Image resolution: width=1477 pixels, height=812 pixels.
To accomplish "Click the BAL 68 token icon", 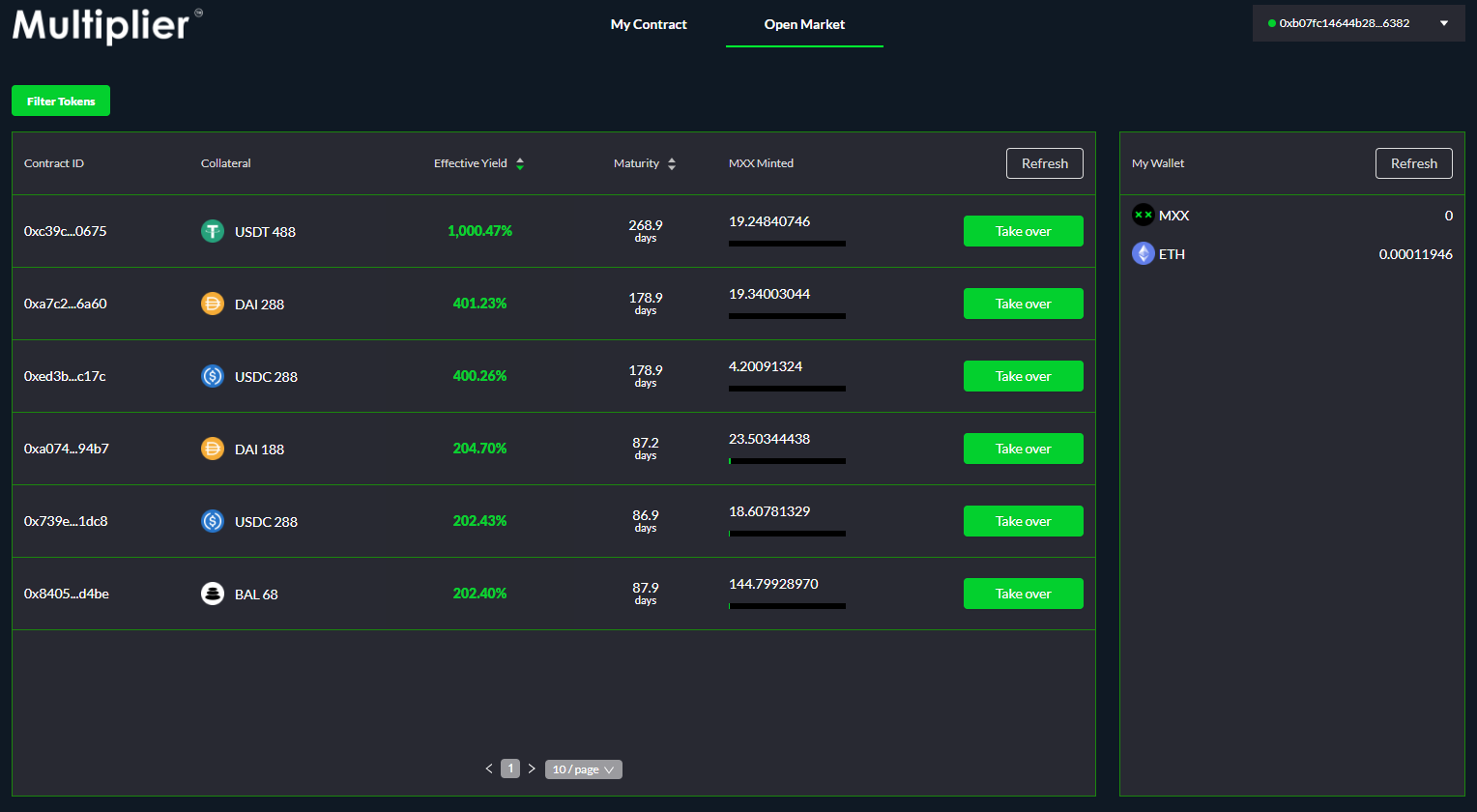I will coord(213,594).
